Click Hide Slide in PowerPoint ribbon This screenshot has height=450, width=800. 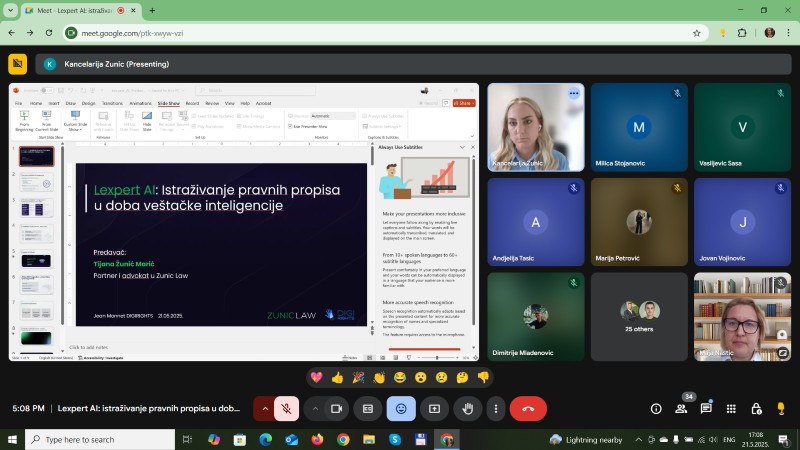pyautogui.click(x=147, y=121)
